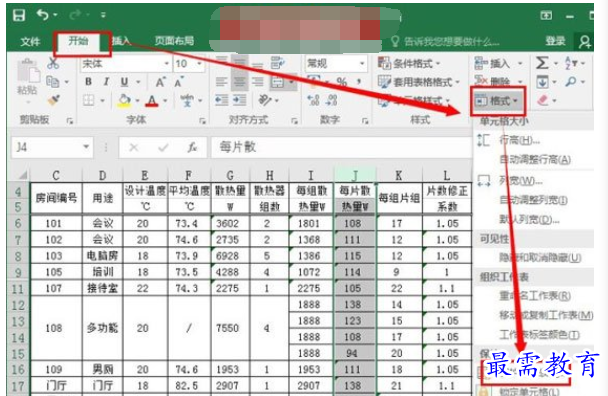Image resolution: width=608 pixels, height=396 pixels.
Task: Open the 文件 tab
Action: pos(30,41)
